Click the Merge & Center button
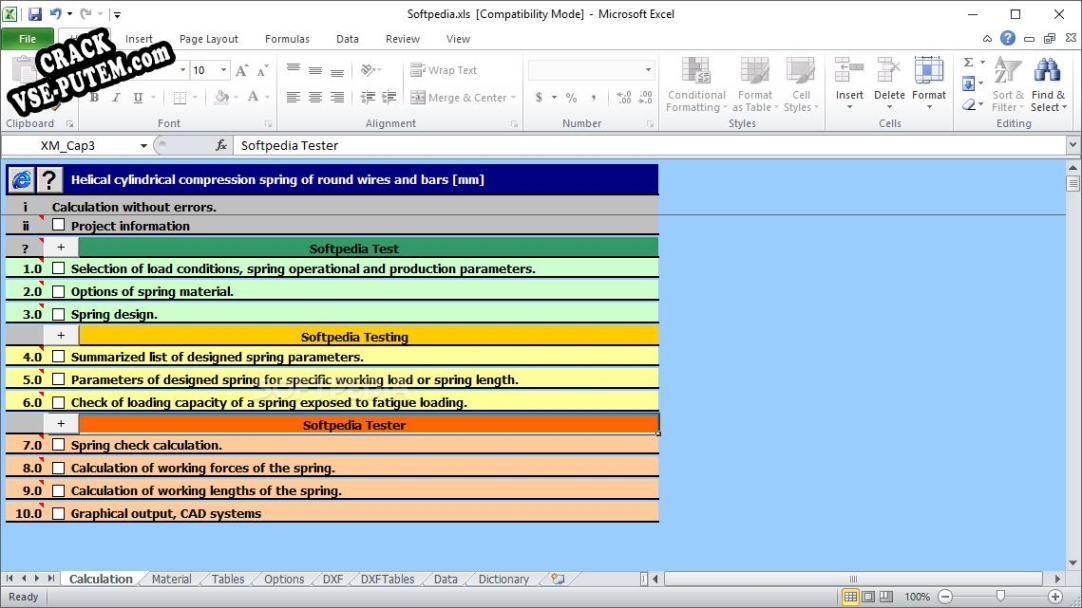The height and width of the screenshot is (608, 1082). (460, 98)
